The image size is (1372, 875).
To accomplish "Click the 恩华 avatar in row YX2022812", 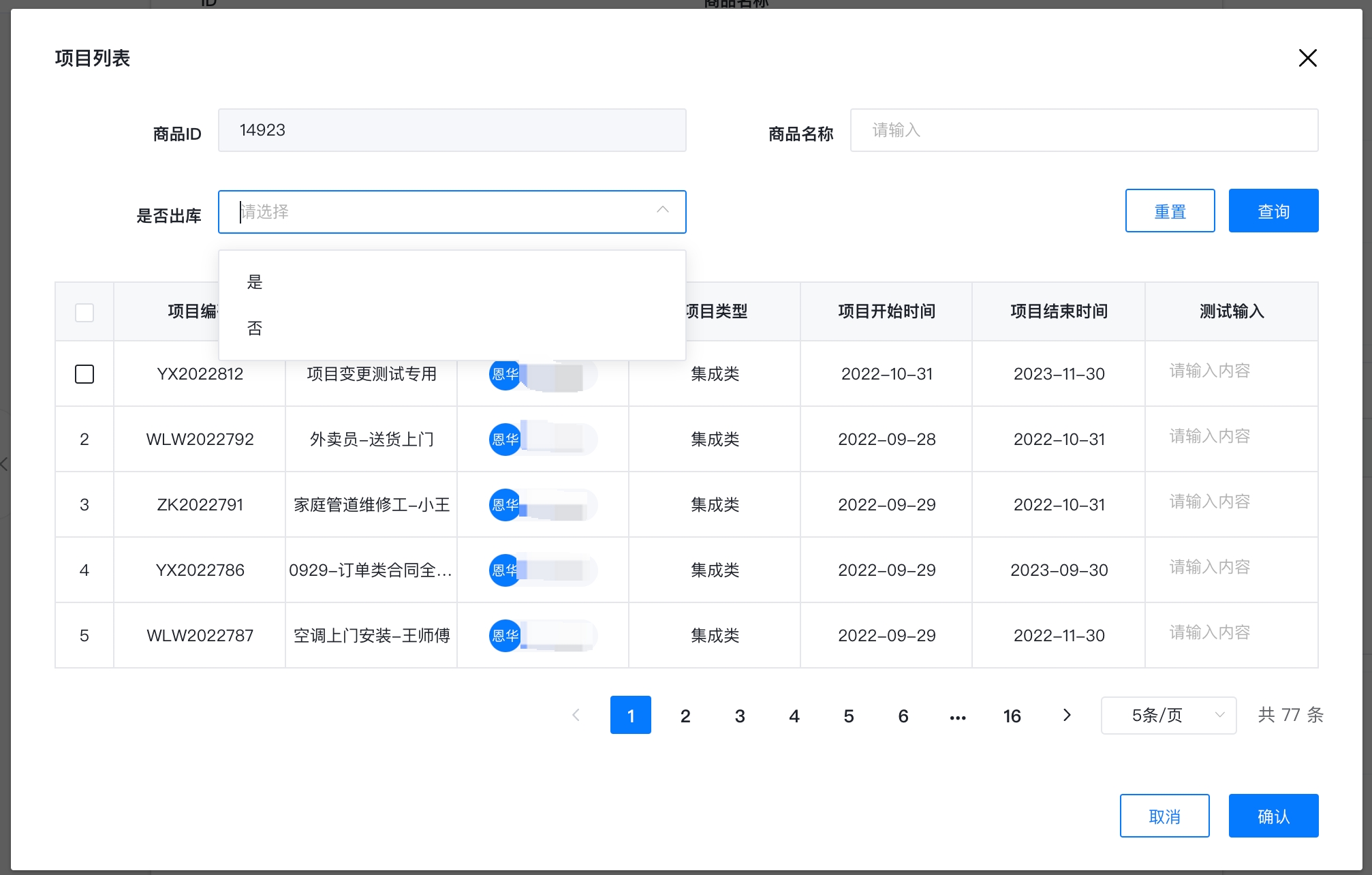I will (x=505, y=374).
